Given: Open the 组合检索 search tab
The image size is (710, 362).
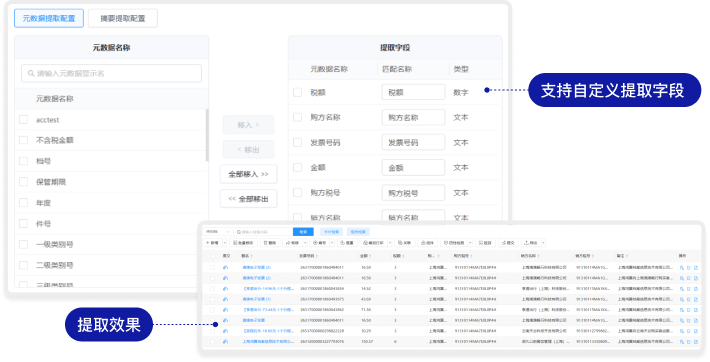Looking at the screenshot, I should (358, 232).
